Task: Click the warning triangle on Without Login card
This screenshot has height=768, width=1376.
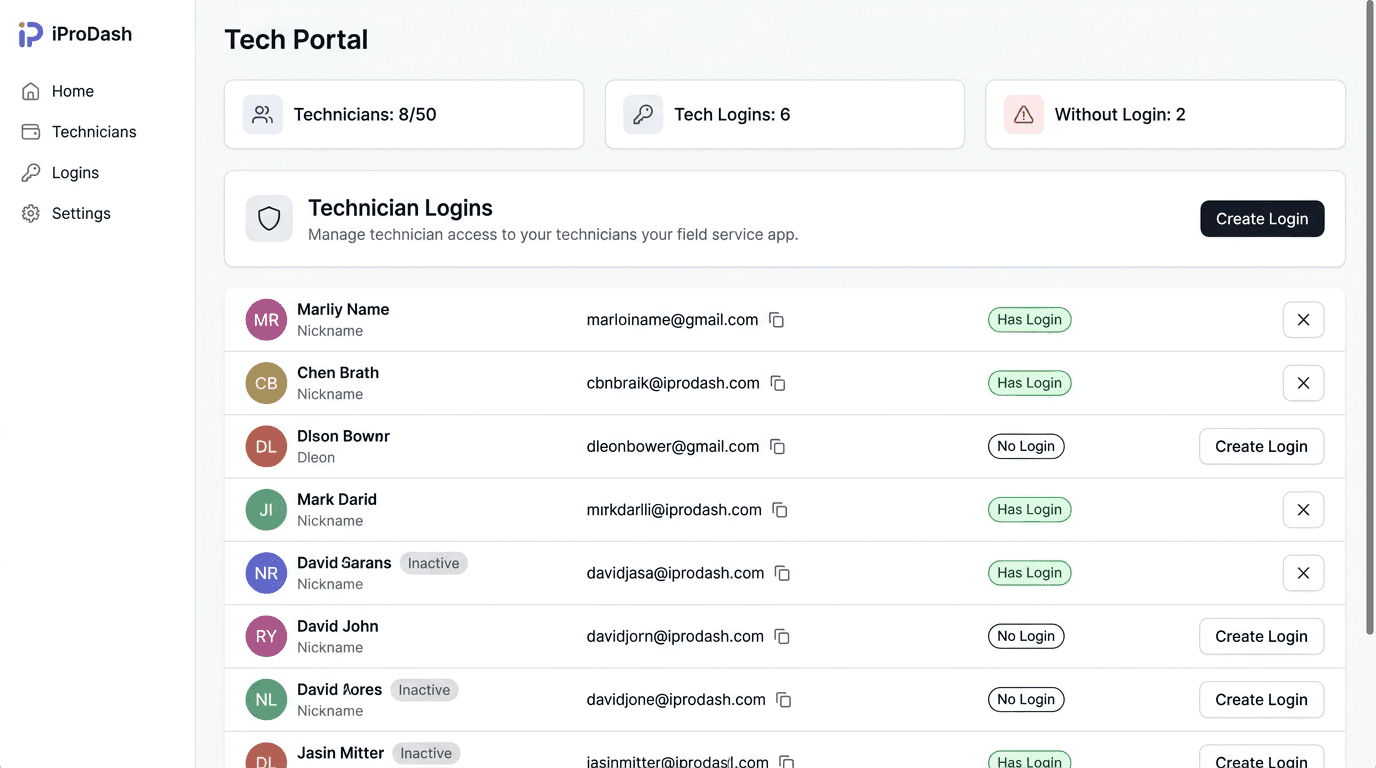Action: (1023, 114)
